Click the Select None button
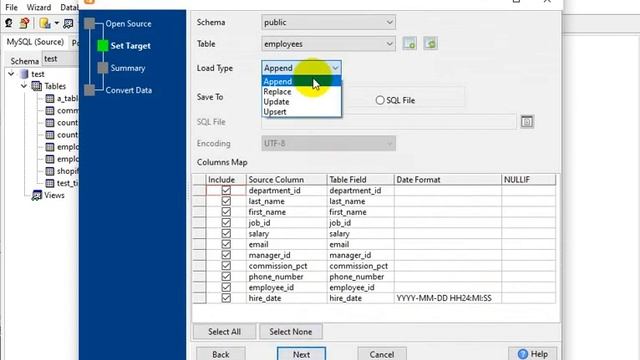The height and width of the screenshot is (360, 640). pyautogui.click(x=291, y=331)
